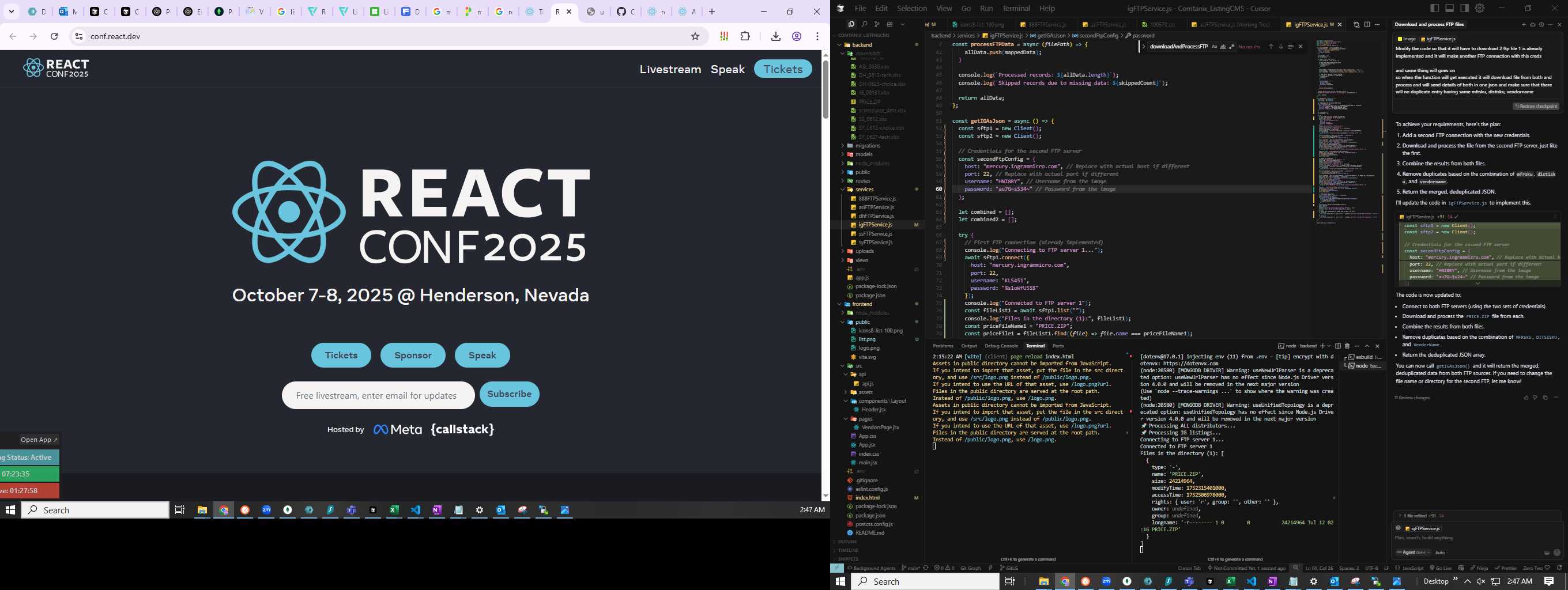Open Extensions icon in Cursor activity bar
This screenshot has width=1568, height=590.
[x=890, y=24]
